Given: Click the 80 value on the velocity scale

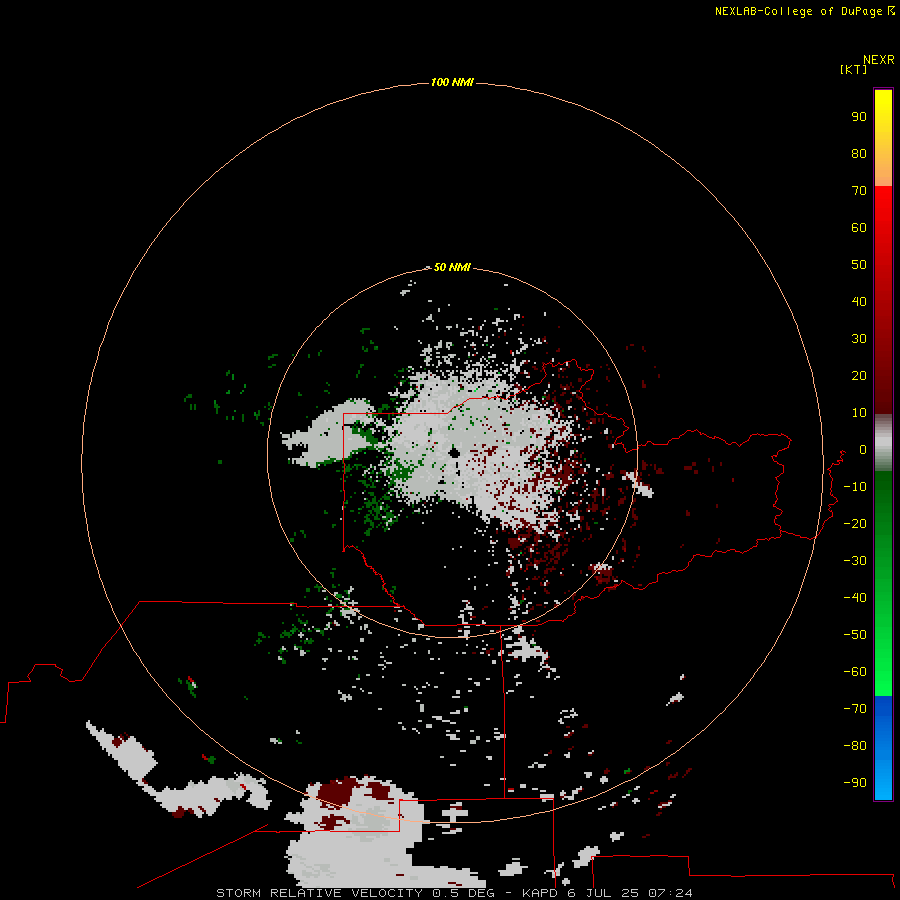Looking at the screenshot, I should pyautogui.click(x=859, y=154).
